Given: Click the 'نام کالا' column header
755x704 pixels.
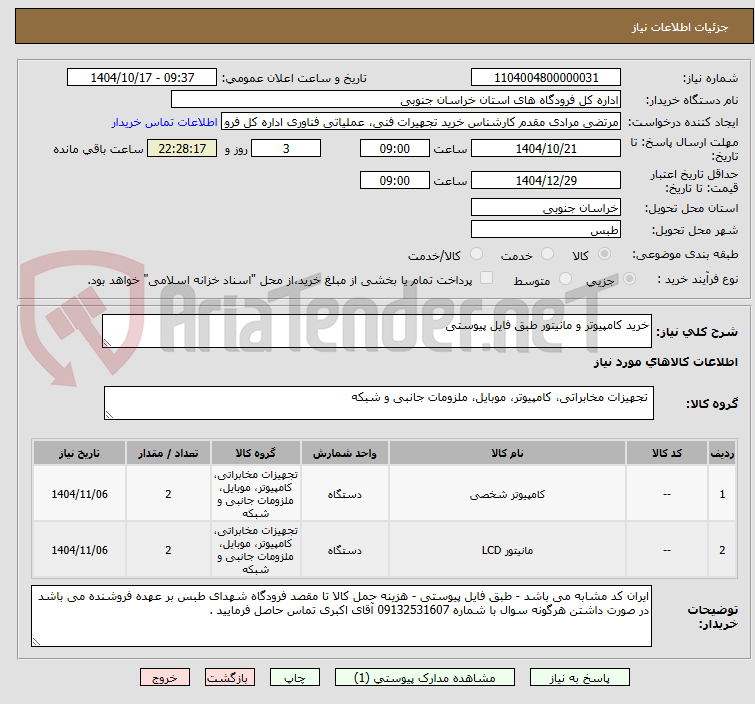Looking at the screenshot, I should (x=507, y=453).
